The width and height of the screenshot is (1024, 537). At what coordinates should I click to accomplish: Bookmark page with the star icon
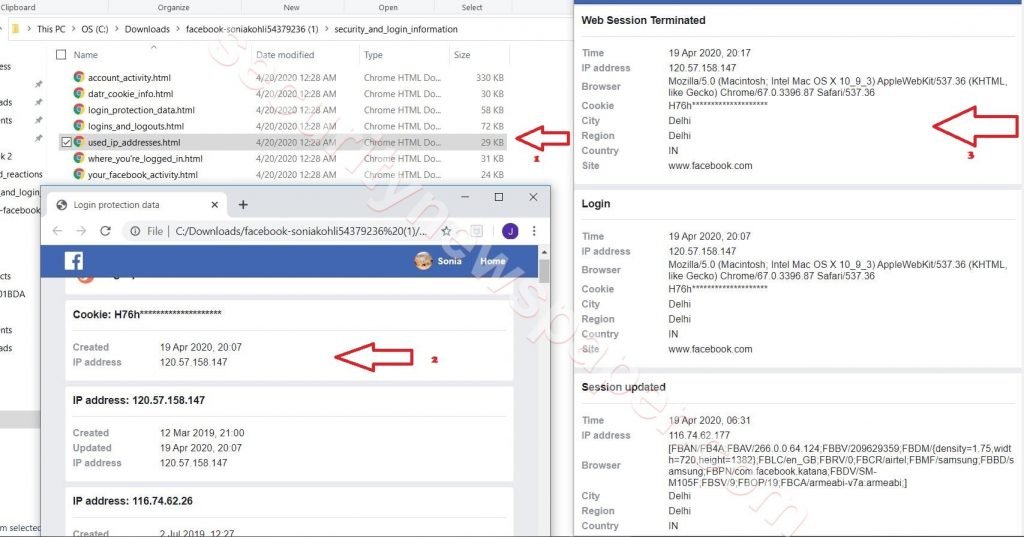point(446,231)
